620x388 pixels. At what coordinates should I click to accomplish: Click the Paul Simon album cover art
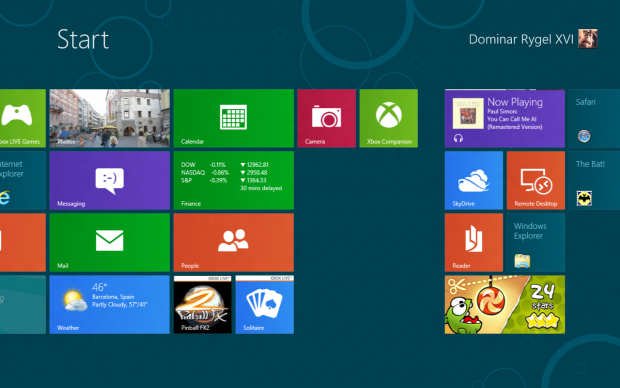pos(468,113)
